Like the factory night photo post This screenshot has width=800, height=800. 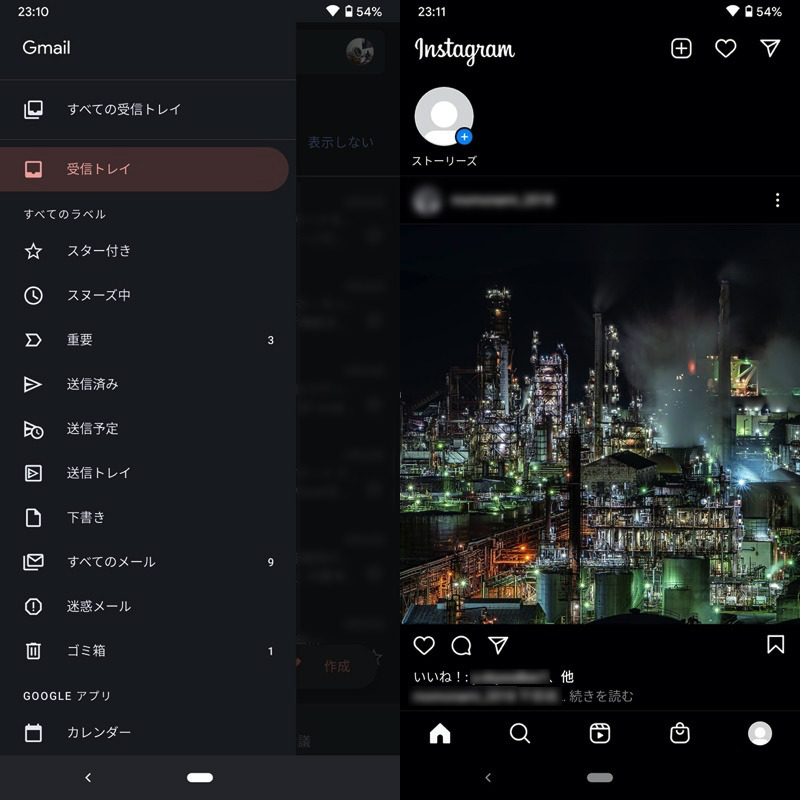(x=424, y=645)
